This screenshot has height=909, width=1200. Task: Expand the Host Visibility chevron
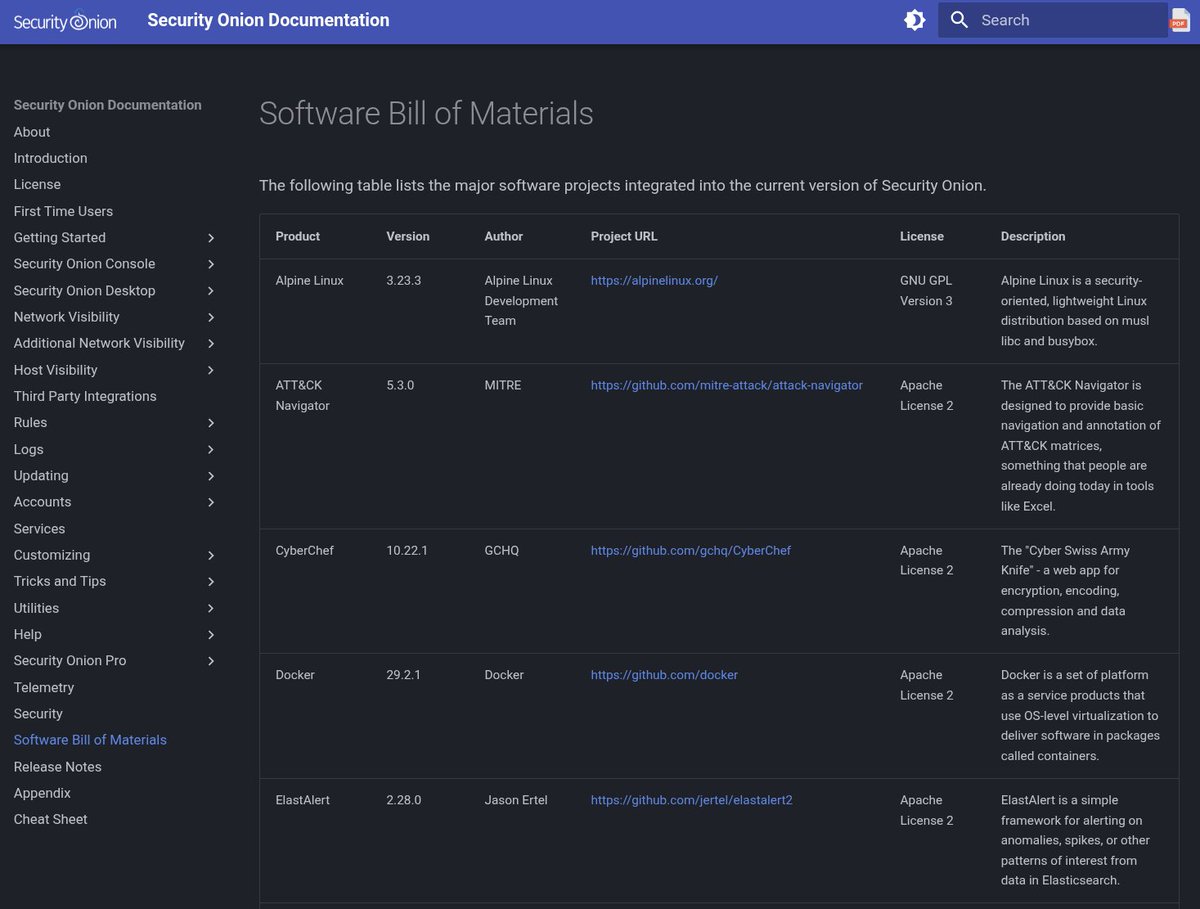pos(211,370)
